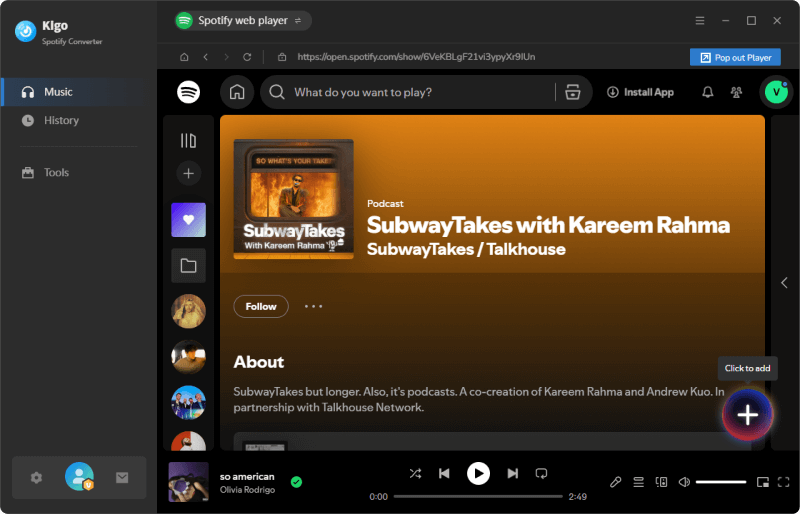This screenshot has width=800, height=514.
Task: Expand Your Library panel
Action: pos(188,141)
